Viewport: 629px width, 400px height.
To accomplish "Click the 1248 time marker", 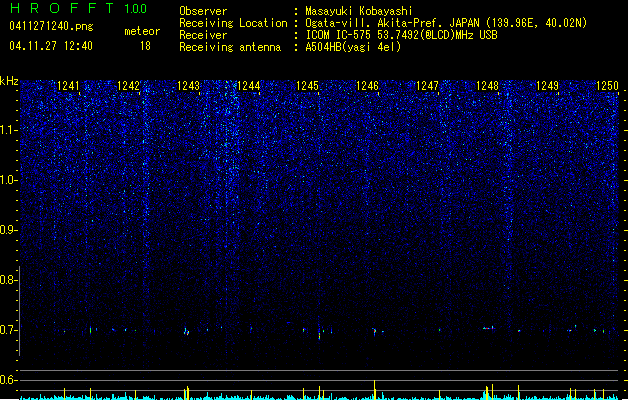I will (487, 86).
